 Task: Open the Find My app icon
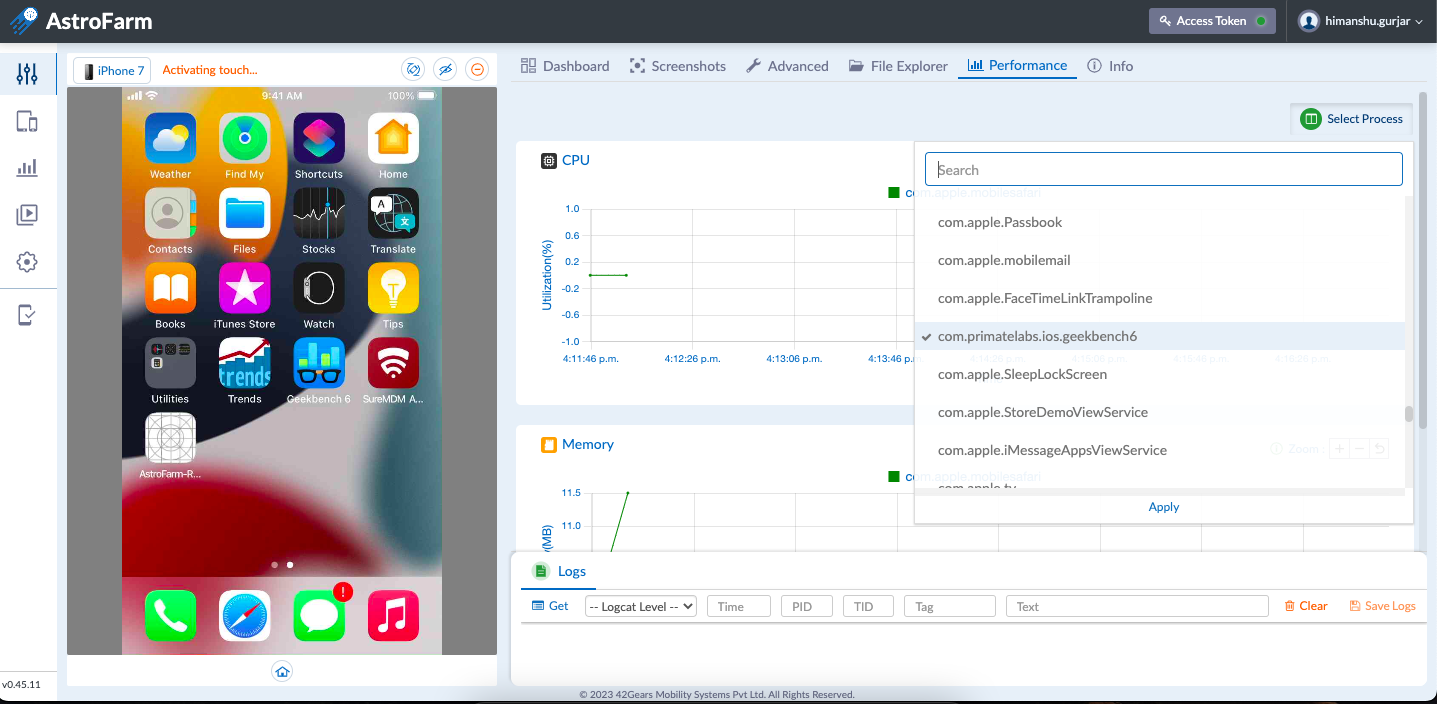[244, 138]
